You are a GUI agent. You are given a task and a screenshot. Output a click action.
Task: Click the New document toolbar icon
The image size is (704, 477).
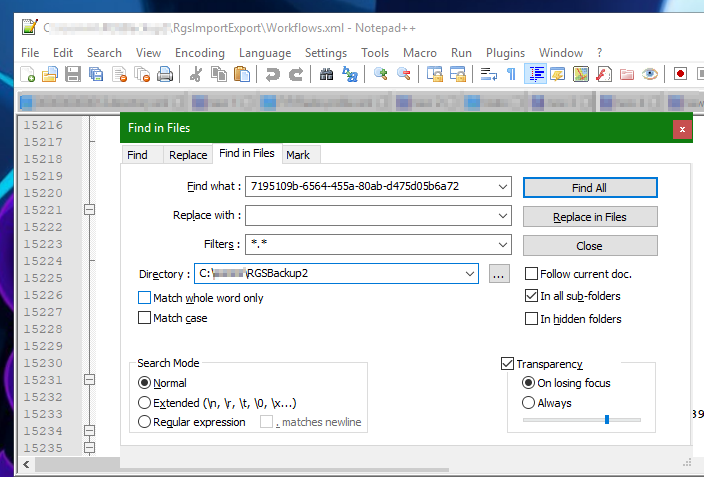coord(27,74)
